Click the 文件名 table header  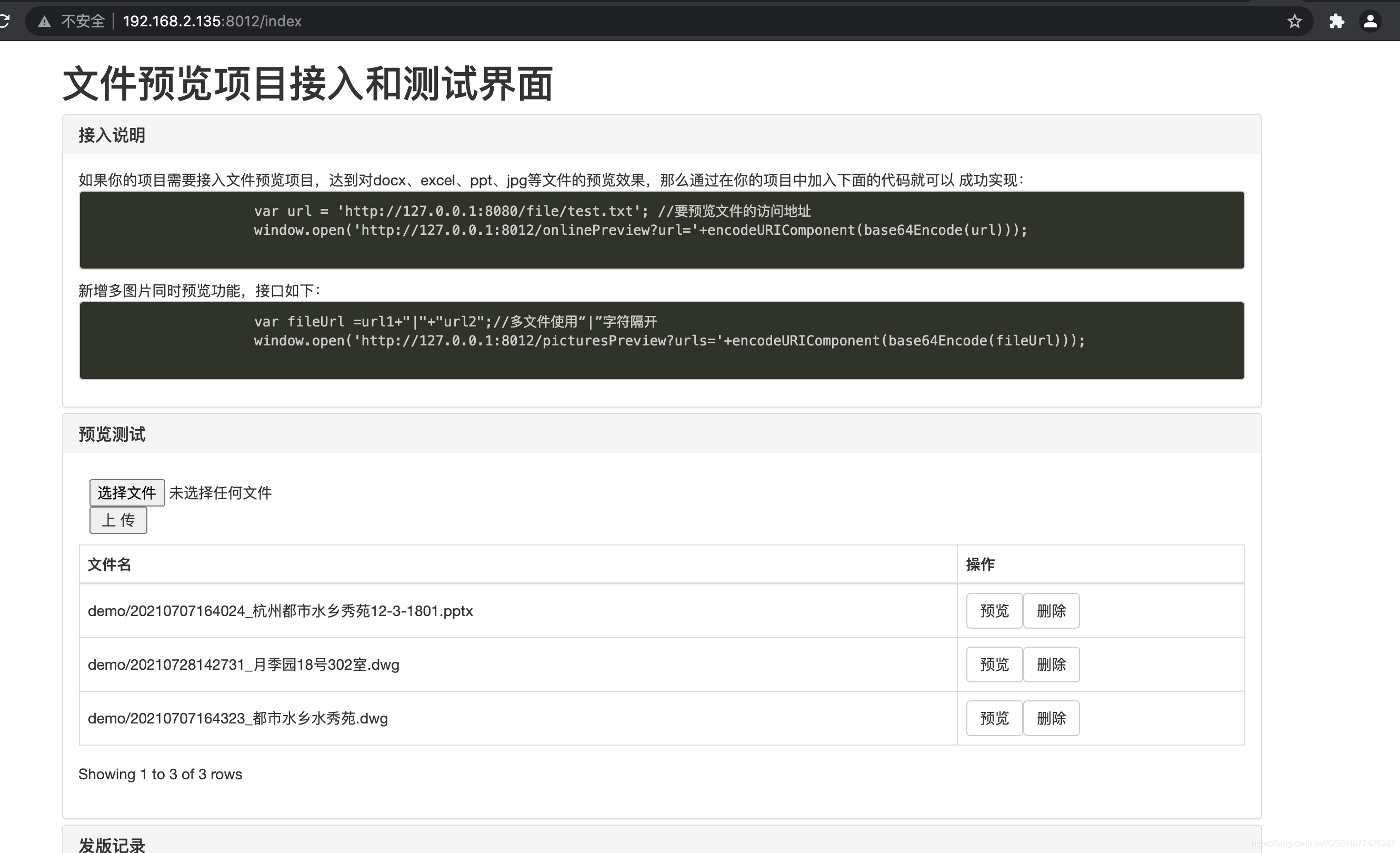click(x=109, y=564)
